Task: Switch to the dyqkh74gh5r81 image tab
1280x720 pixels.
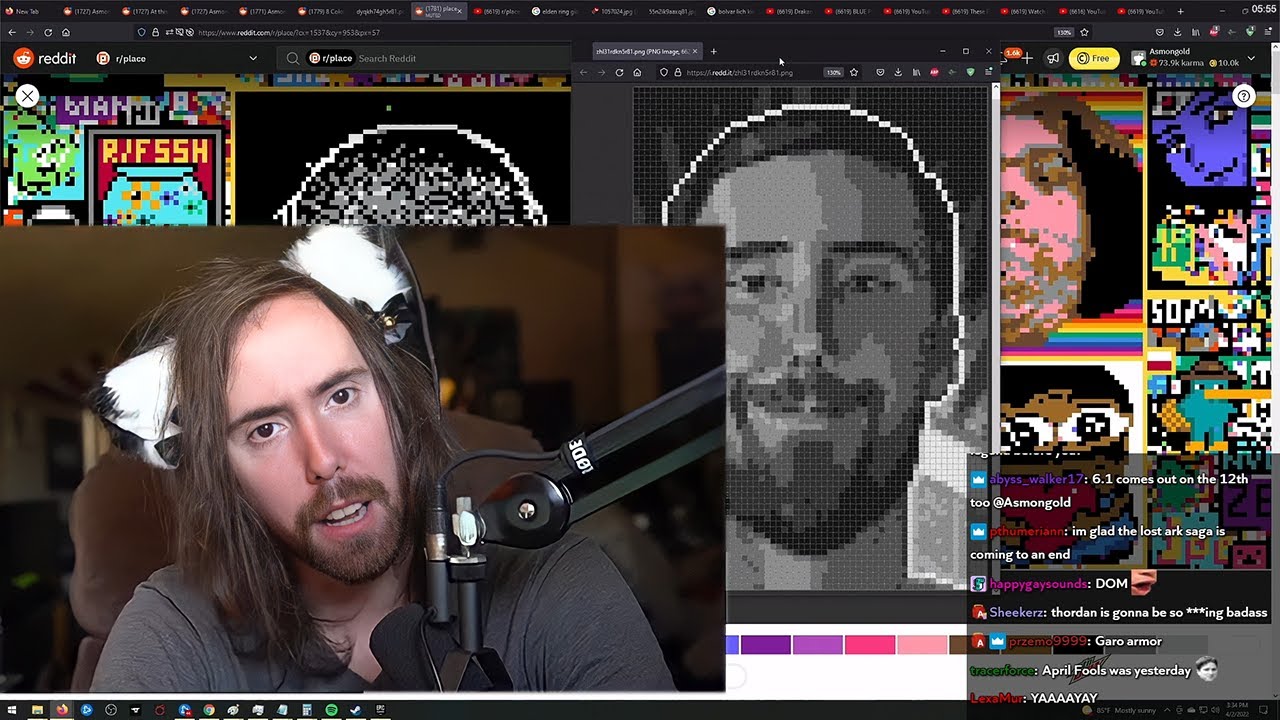Action: pos(379,11)
